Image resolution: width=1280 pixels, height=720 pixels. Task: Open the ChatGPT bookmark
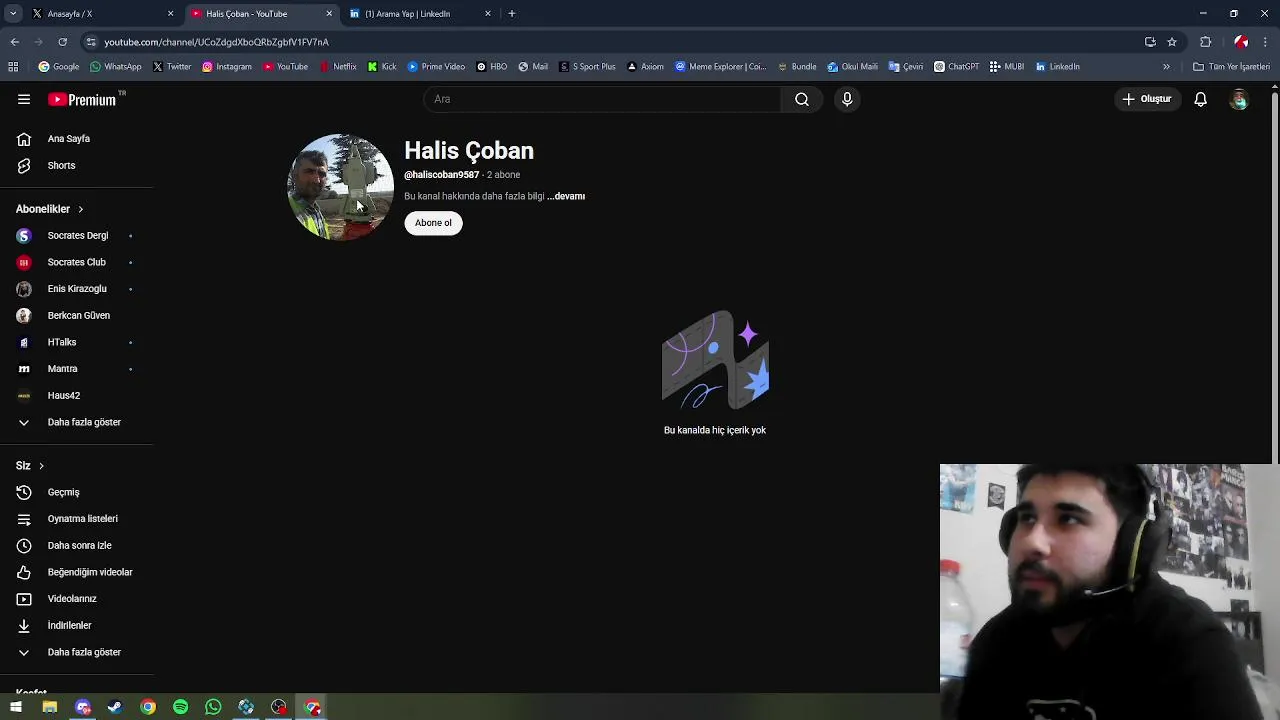point(956,67)
